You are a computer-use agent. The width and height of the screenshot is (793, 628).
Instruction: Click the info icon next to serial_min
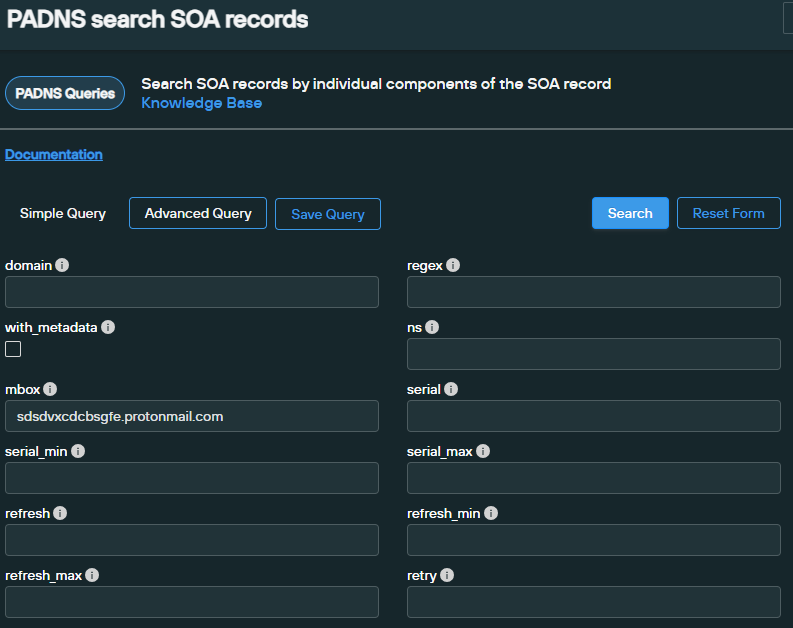pyautogui.click(x=78, y=451)
